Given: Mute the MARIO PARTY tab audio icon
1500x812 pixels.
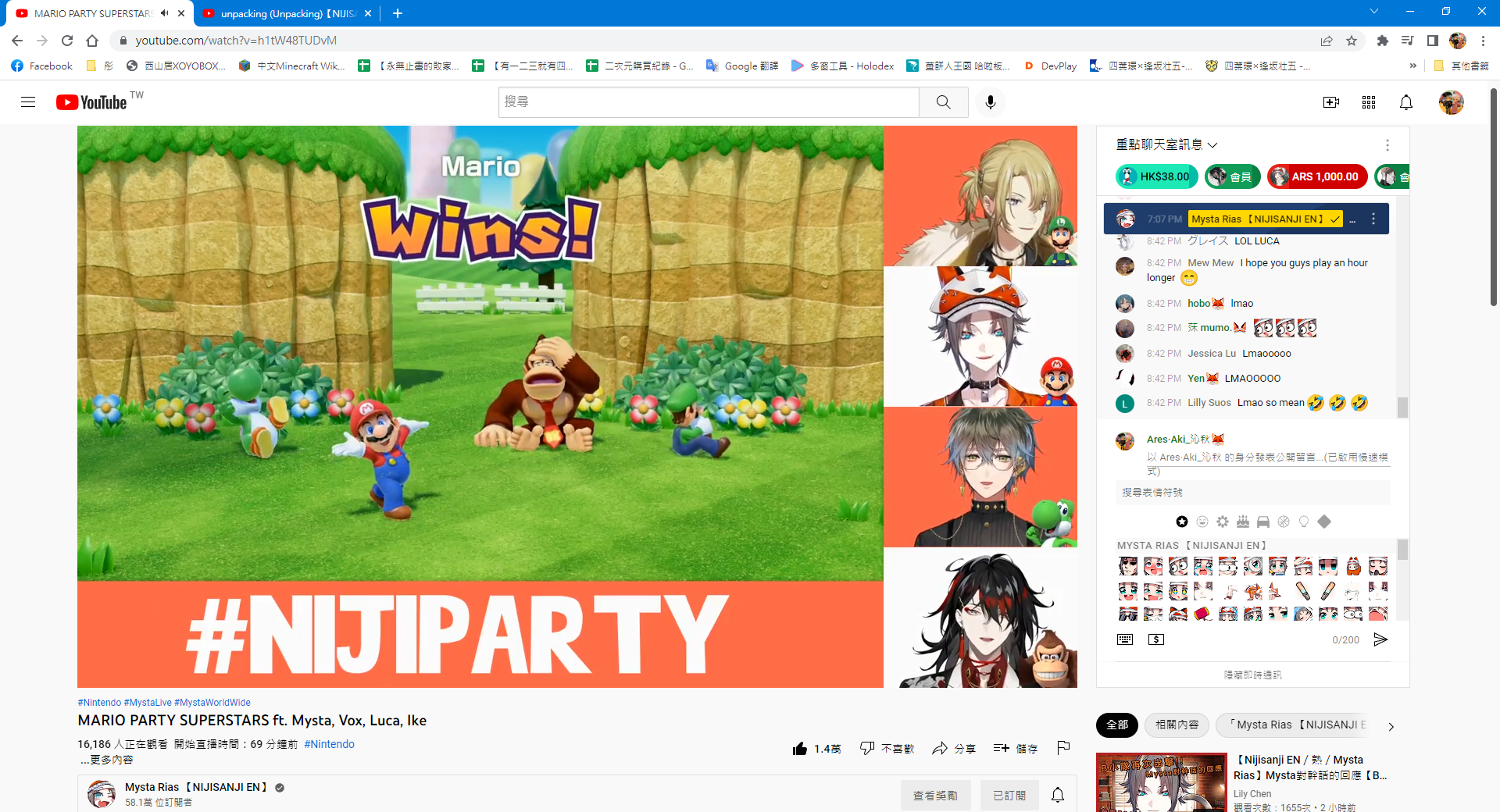Looking at the screenshot, I should (164, 13).
